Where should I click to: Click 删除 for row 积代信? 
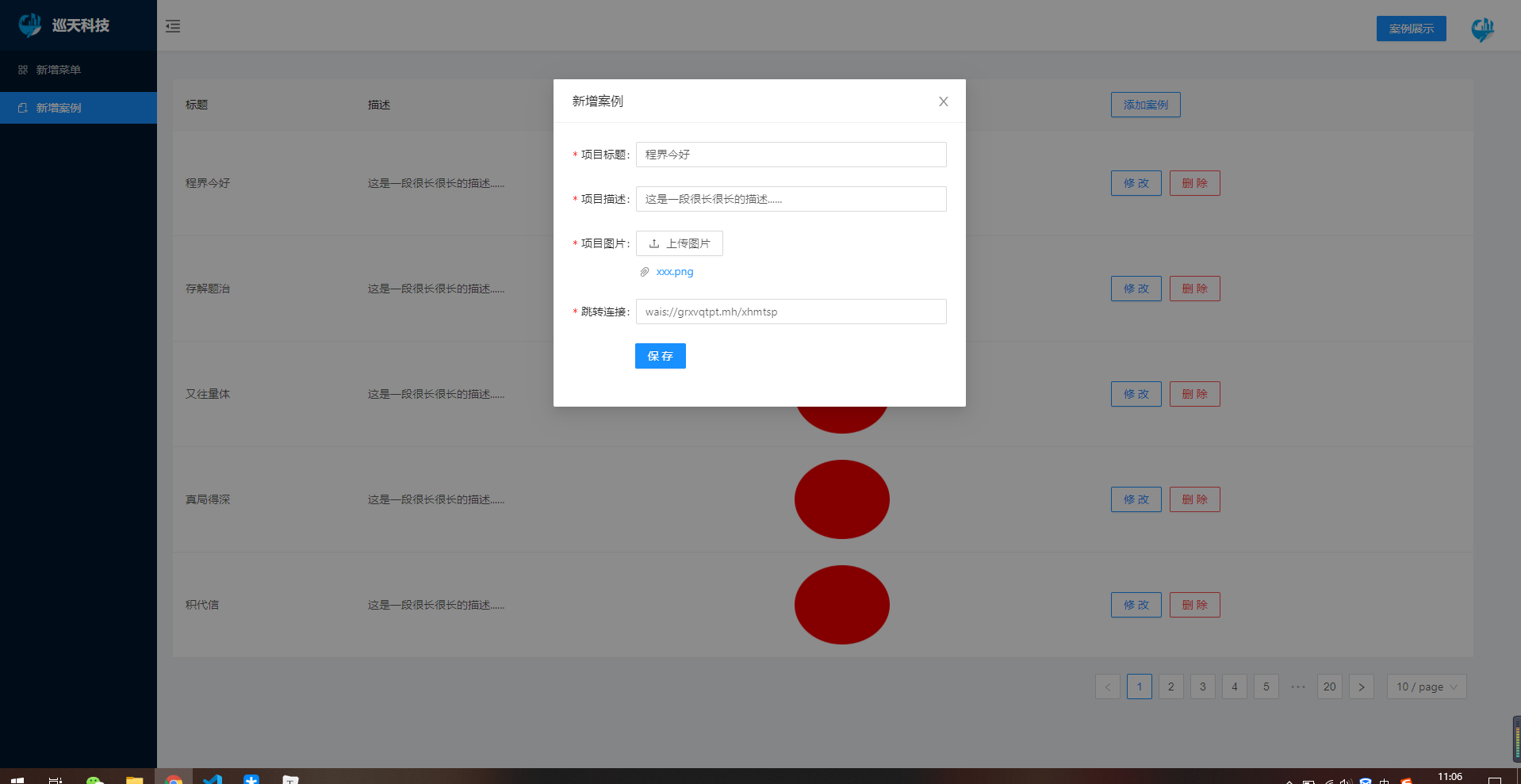coord(1194,605)
